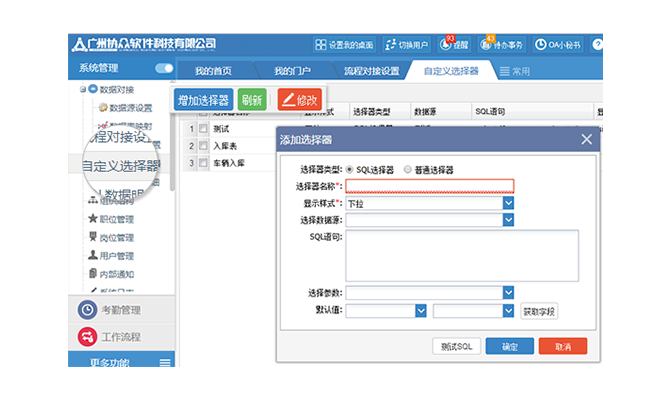Viewport: 670px width, 412px height.
Task: Switch to the 我的首页 tab
Action: pyautogui.click(x=213, y=71)
